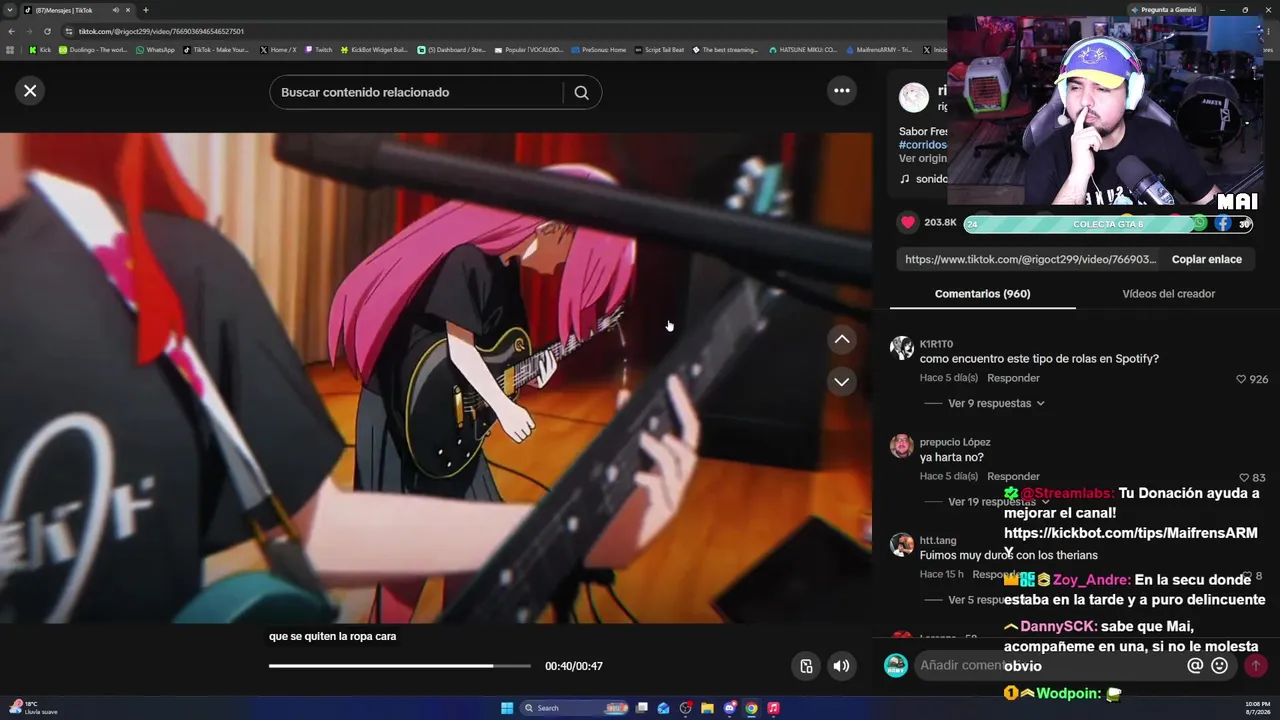This screenshot has width=1280, height=720.
Task: Seek in the video progress bar
Action: pos(400,666)
